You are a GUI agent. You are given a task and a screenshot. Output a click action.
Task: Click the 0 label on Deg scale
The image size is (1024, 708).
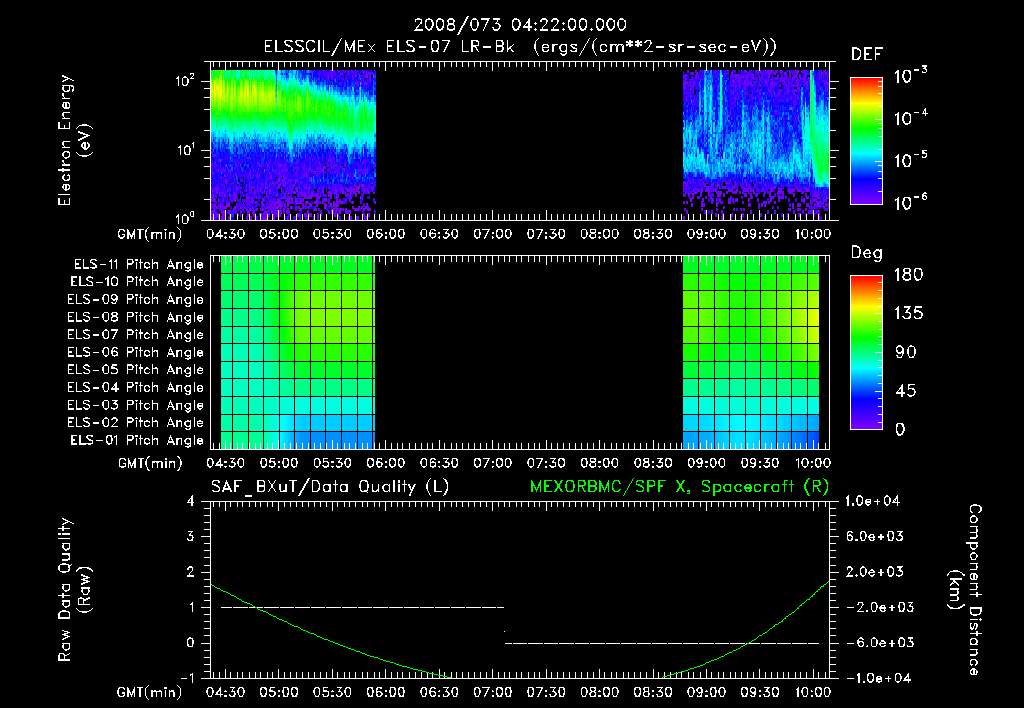pos(900,429)
